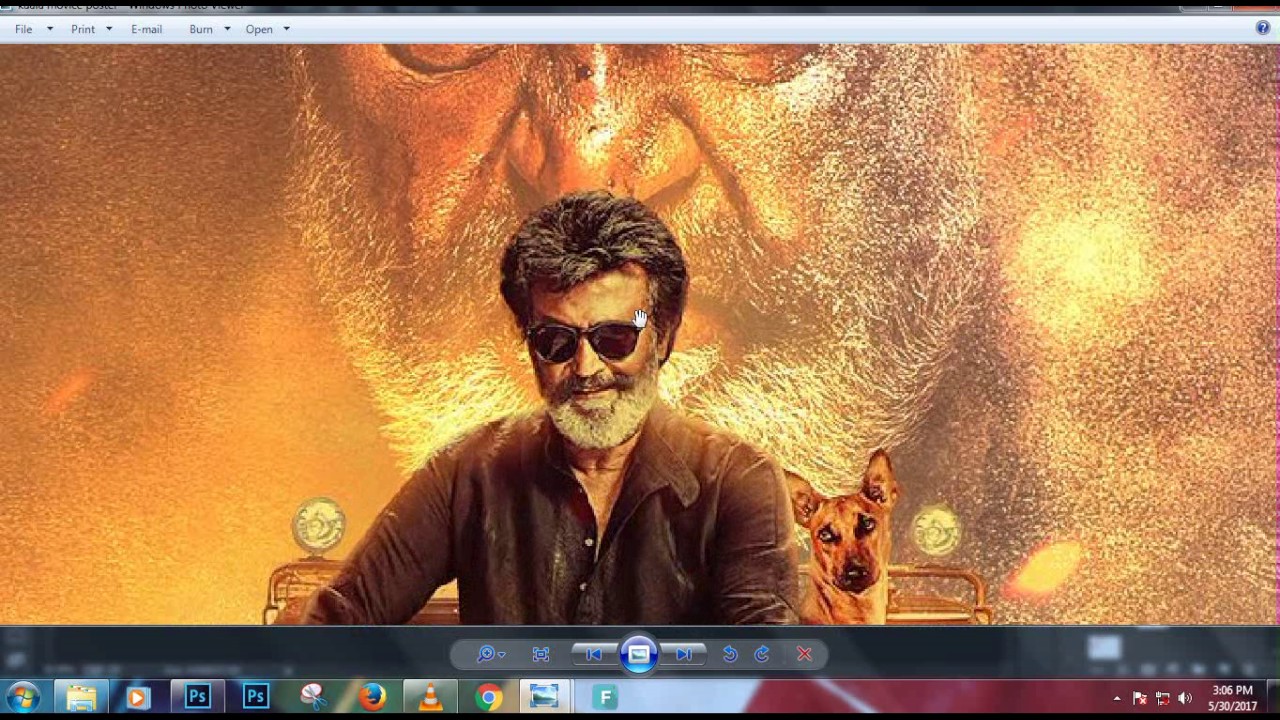
Task: Click the Show desktop button
Action: tap(1272, 697)
